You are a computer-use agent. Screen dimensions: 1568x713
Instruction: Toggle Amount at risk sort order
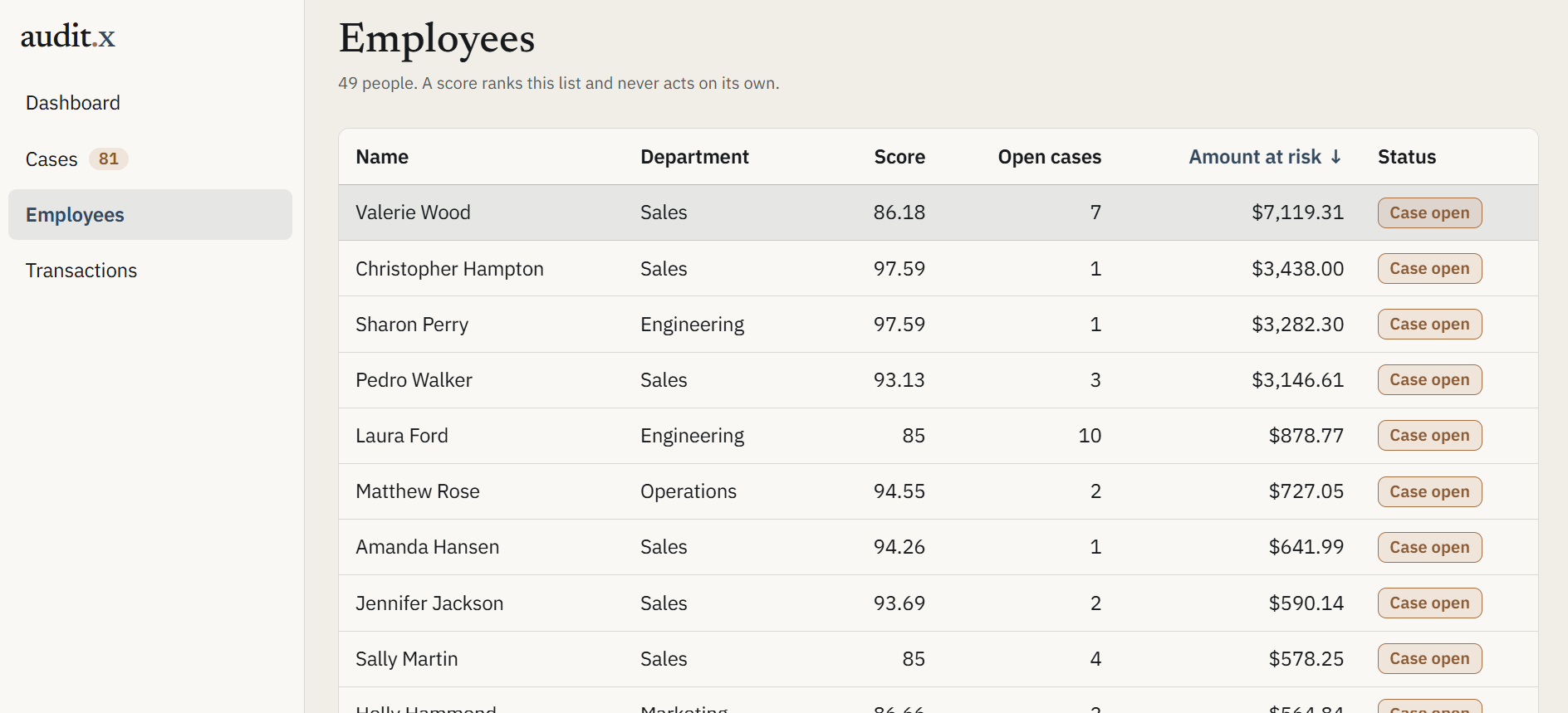click(x=1266, y=157)
